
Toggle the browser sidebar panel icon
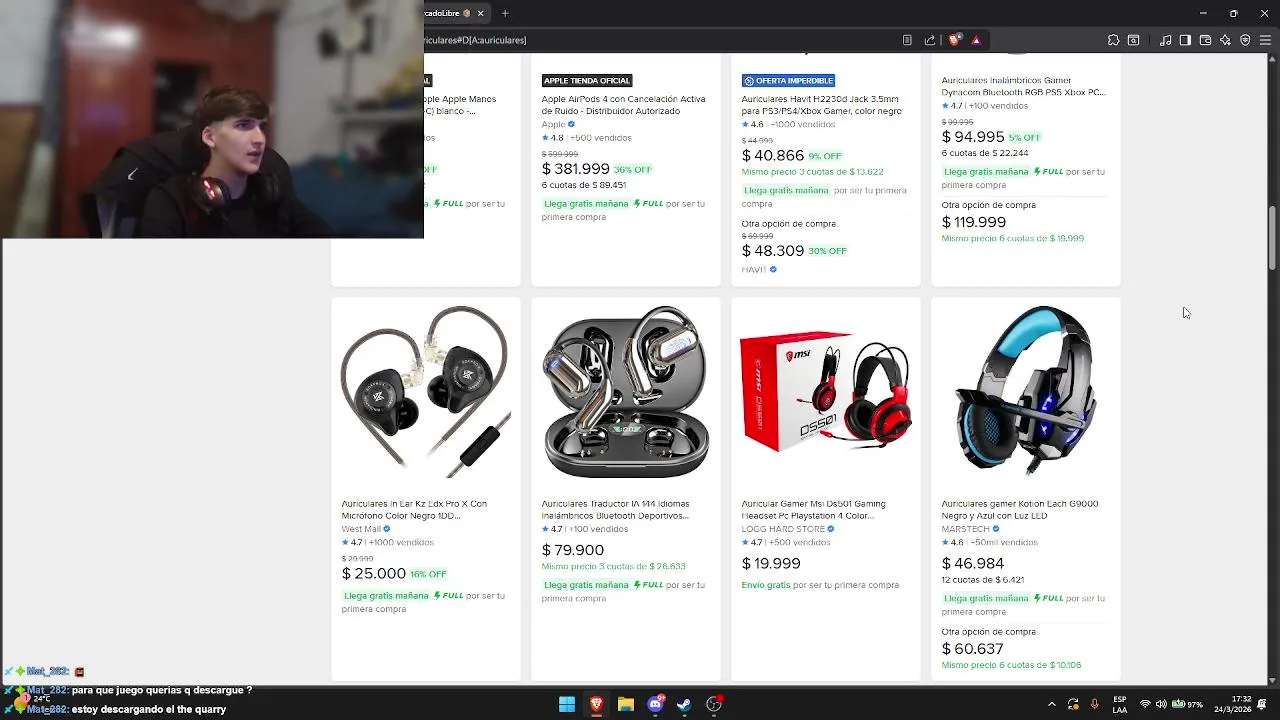(1185, 40)
